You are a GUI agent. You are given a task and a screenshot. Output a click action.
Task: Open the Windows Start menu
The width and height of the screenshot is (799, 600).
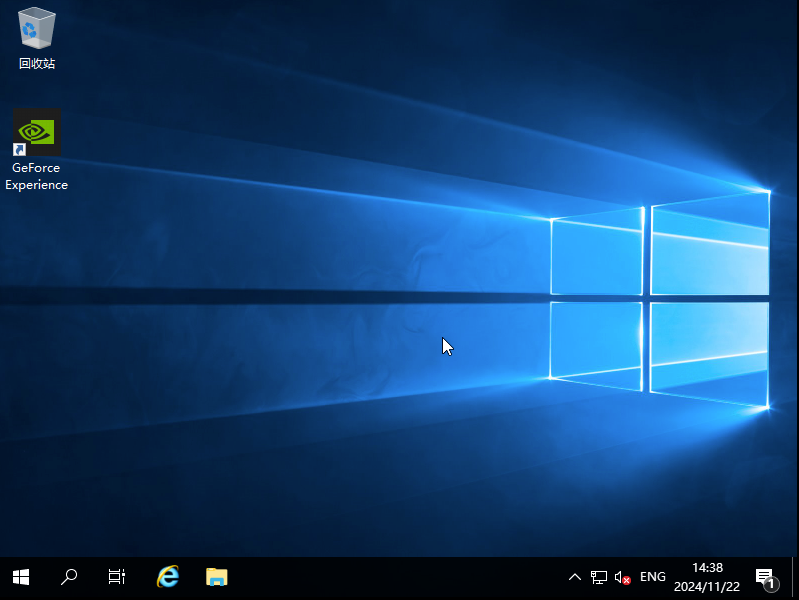click(20, 577)
